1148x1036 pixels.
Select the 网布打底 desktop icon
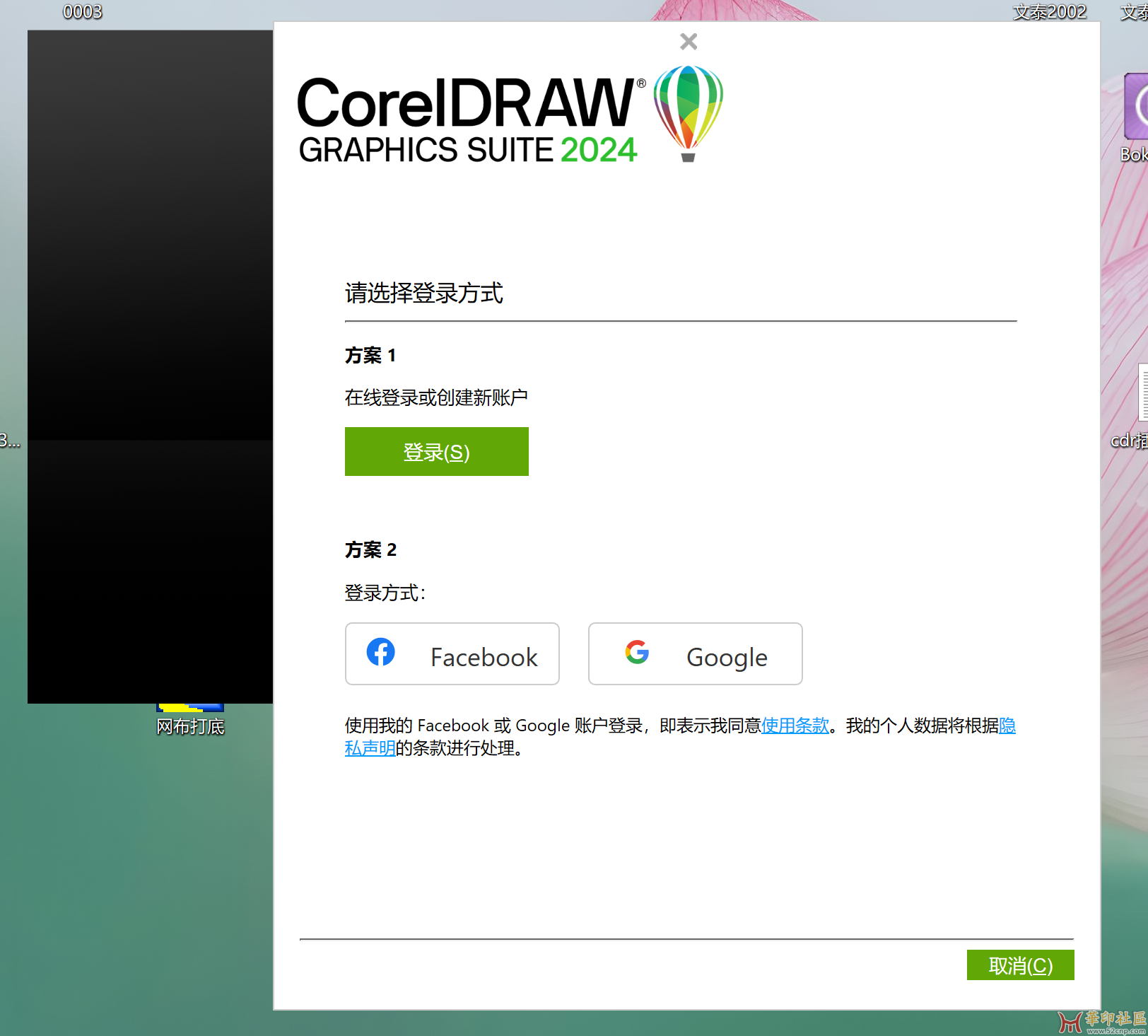coord(190,720)
